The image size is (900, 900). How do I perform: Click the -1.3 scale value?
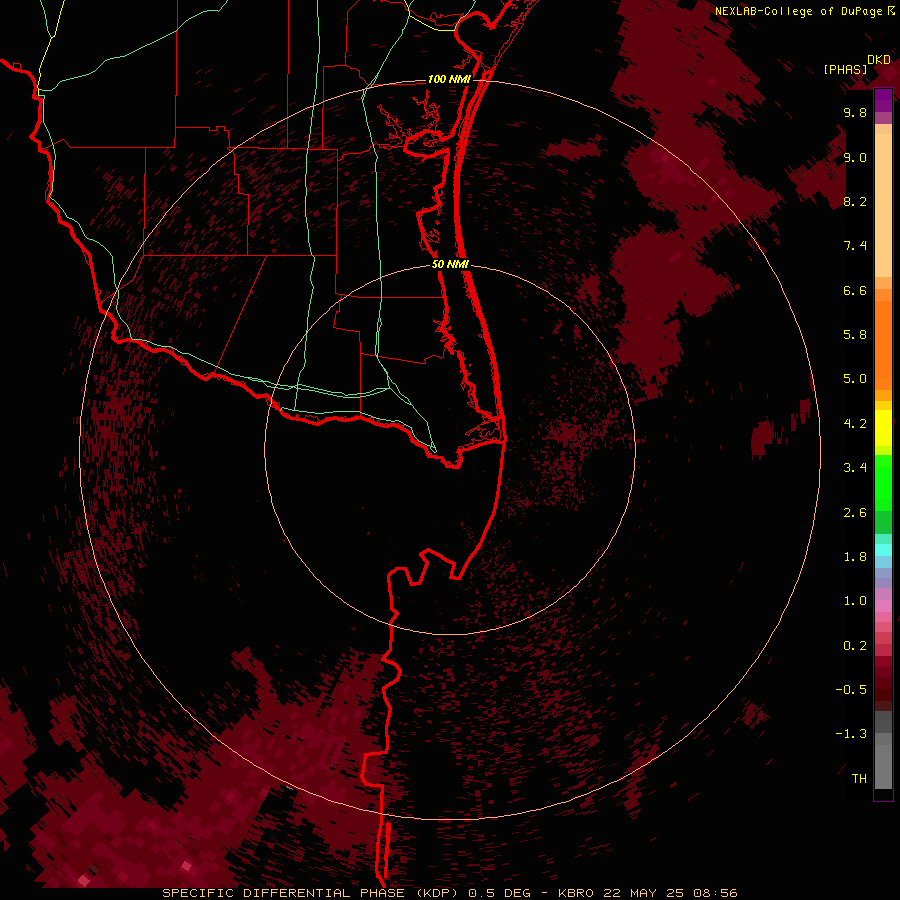pyautogui.click(x=851, y=734)
